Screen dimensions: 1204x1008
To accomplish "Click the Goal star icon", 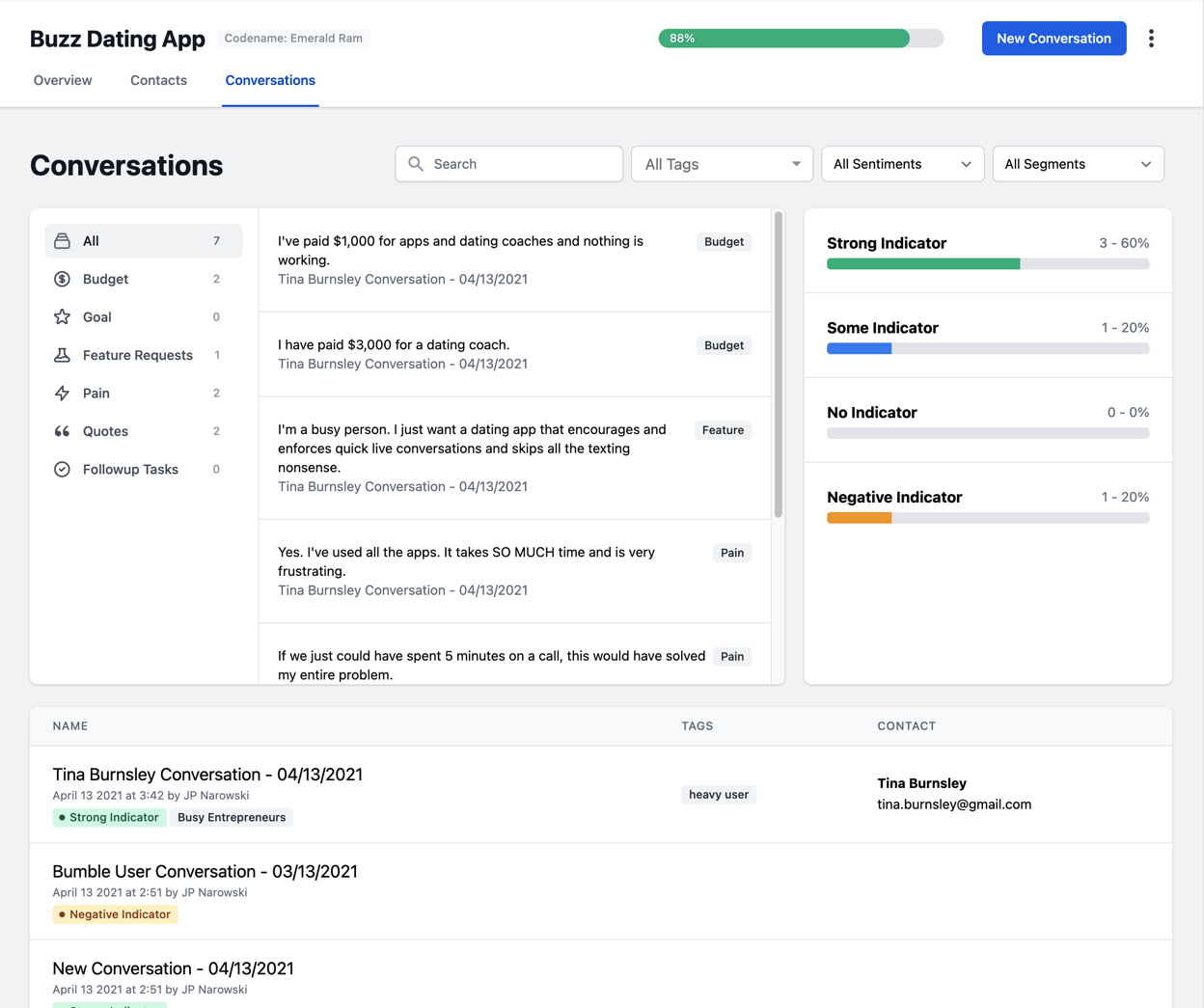I will (62, 316).
